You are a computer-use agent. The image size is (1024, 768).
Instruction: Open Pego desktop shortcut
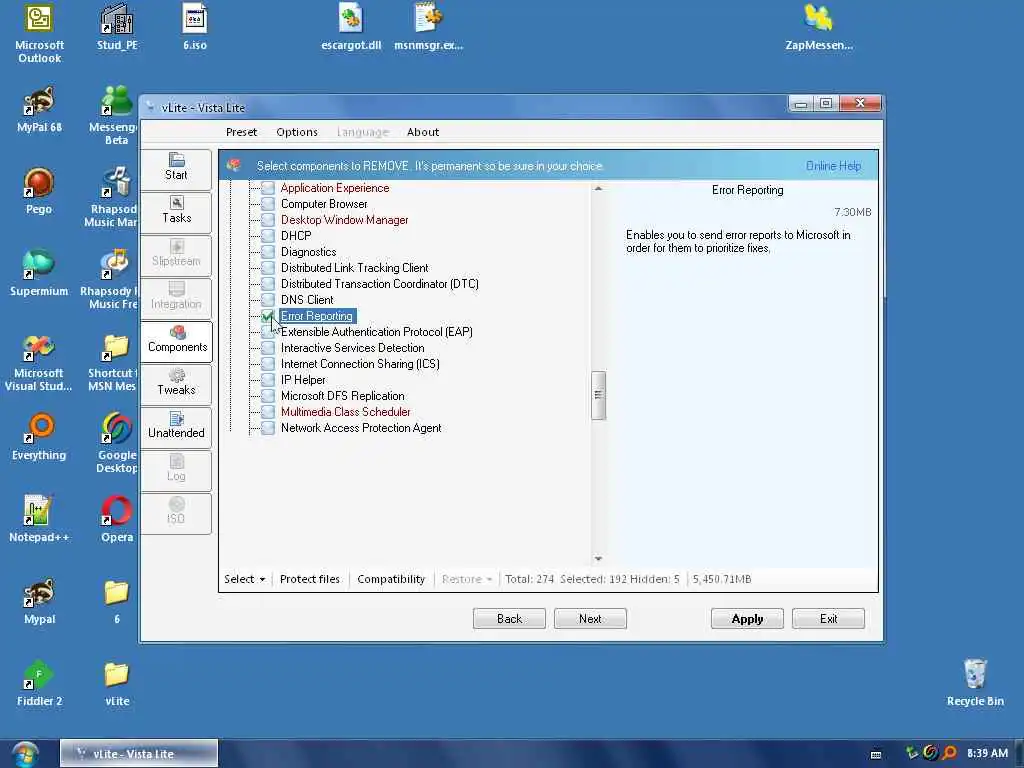tap(39, 191)
